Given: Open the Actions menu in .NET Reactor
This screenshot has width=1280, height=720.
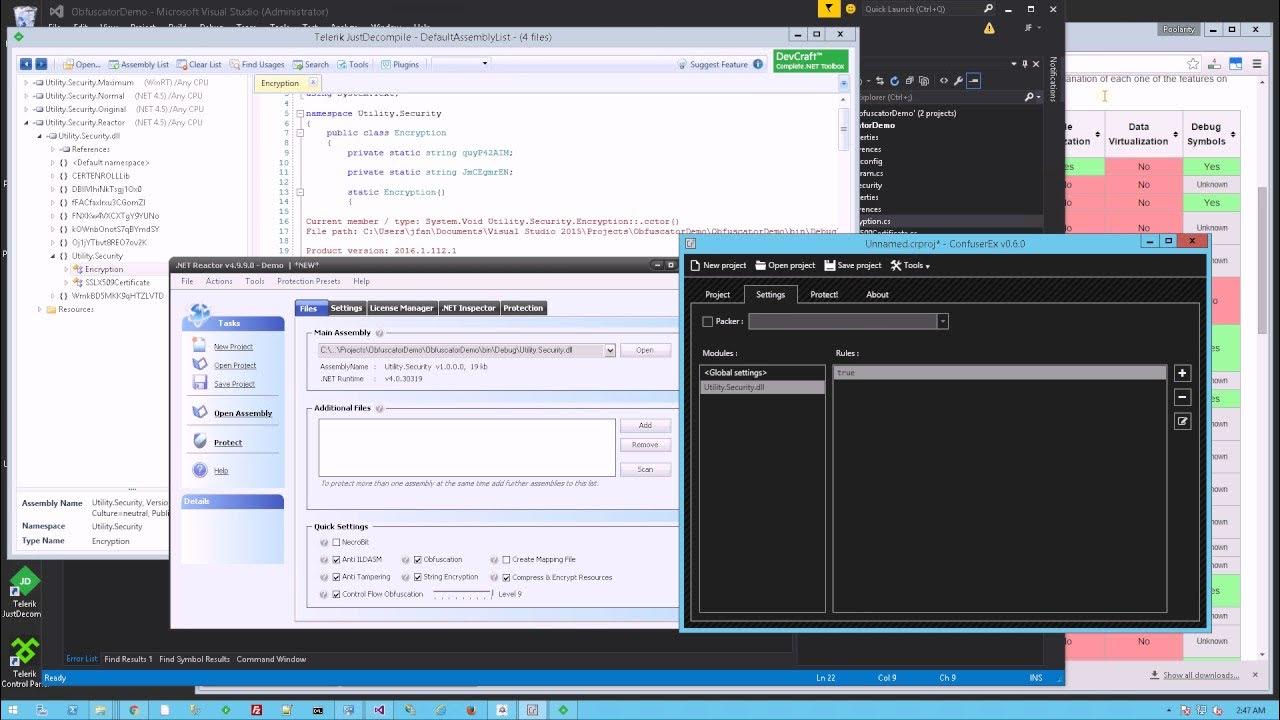Looking at the screenshot, I should 219,281.
